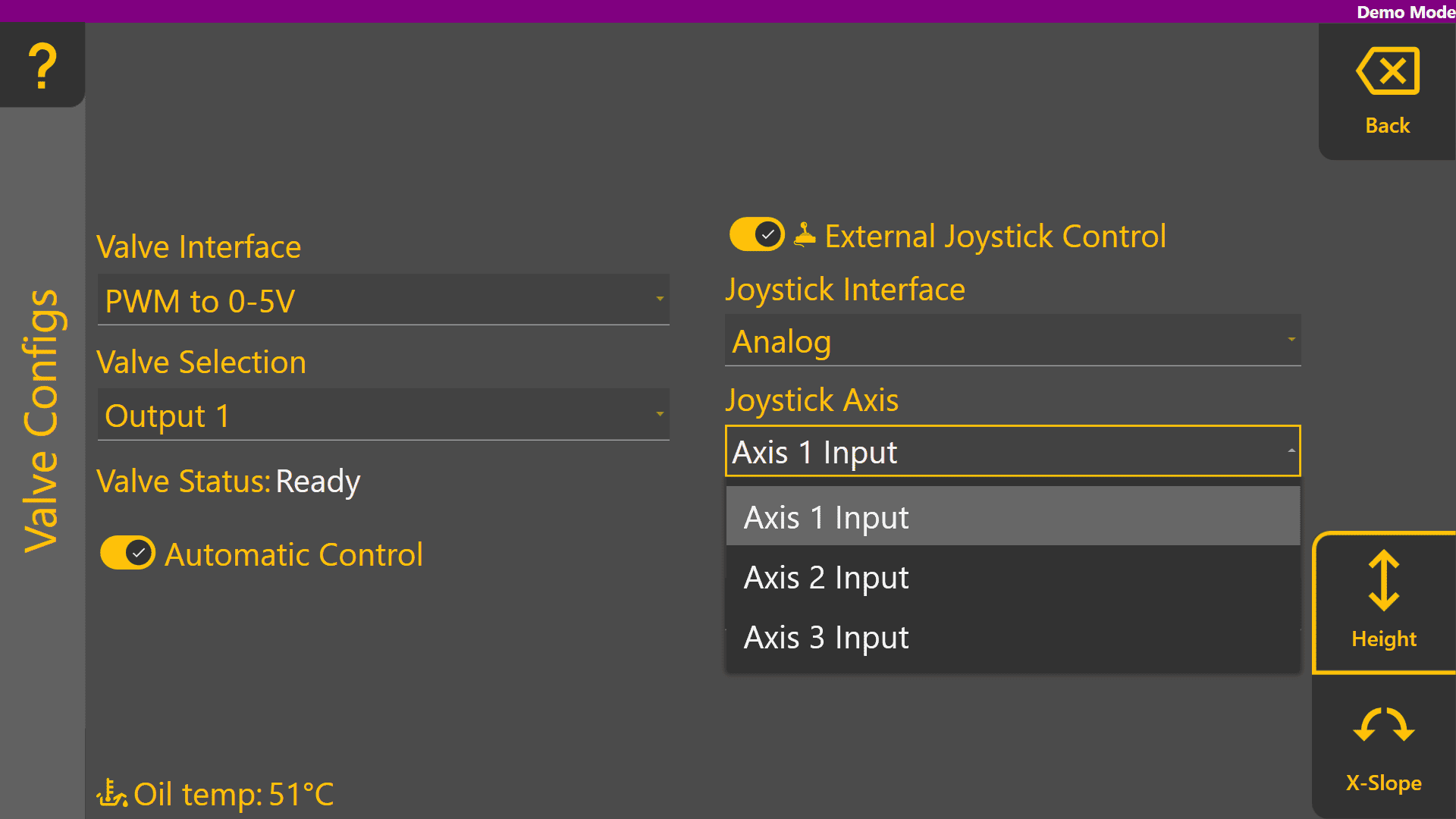Click the Valve Status Ready text
Image resolution: width=1456 pixels, height=819 pixels.
click(x=317, y=481)
